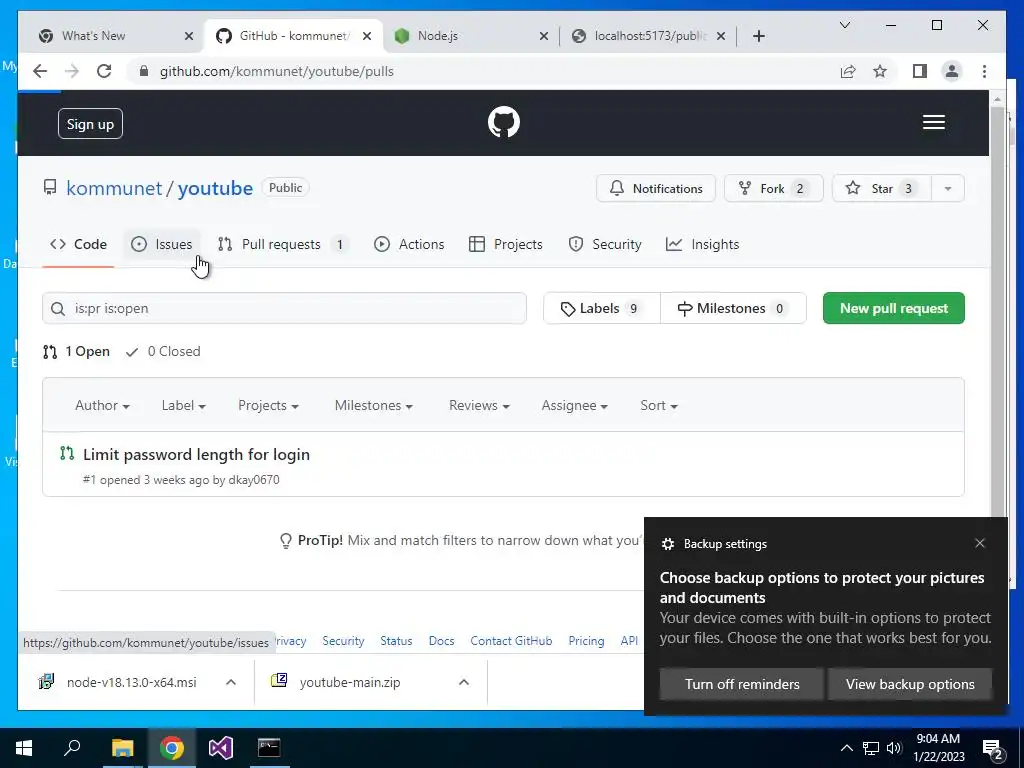
Task: Click the network tray icon
Action: tap(871, 748)
